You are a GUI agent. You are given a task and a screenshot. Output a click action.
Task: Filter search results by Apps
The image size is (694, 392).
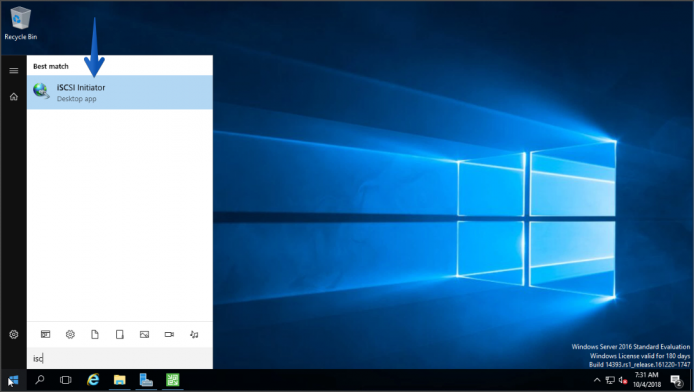(46, 334)
